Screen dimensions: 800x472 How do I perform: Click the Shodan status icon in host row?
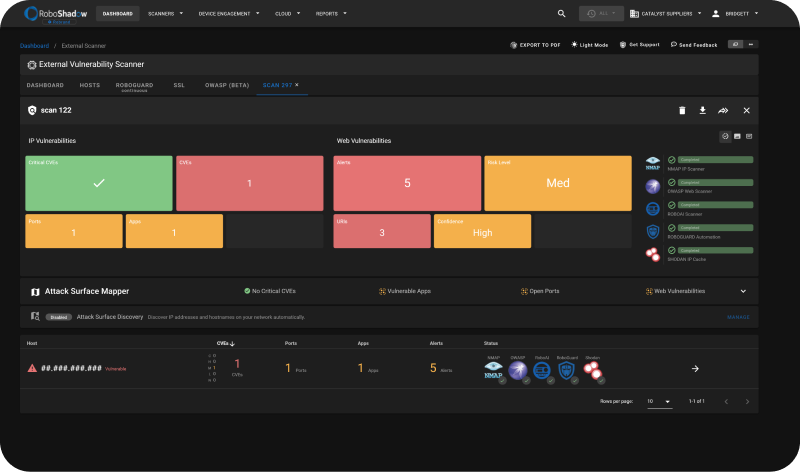coord(592,370)
